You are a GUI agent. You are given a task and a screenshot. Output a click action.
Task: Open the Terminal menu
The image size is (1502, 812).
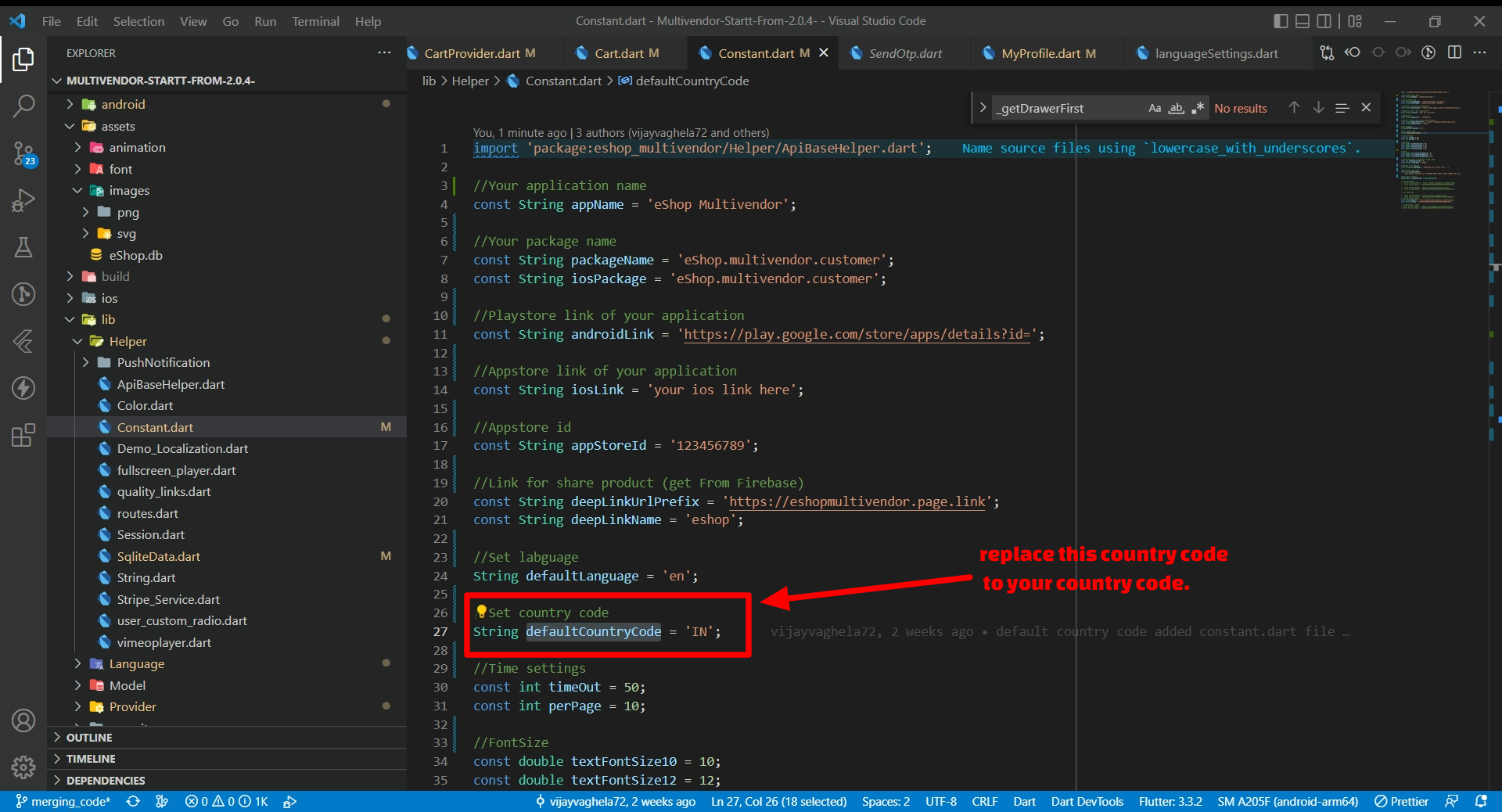315,21
